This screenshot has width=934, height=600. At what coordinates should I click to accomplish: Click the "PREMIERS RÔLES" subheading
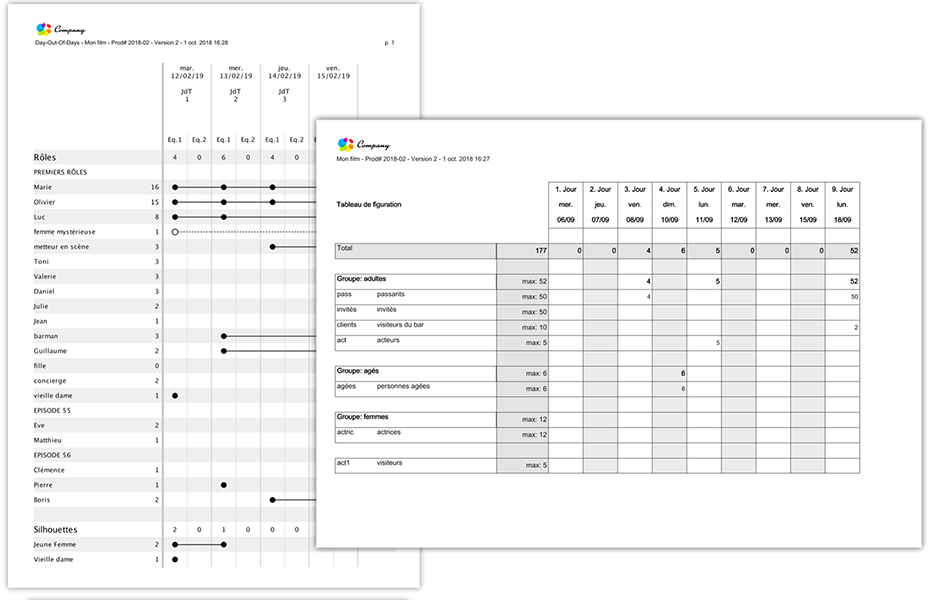coord(60,172)
